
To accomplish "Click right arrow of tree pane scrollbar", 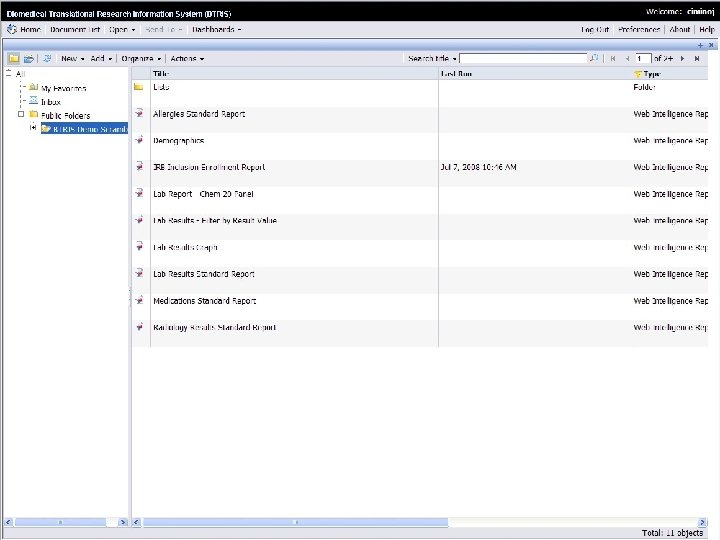I will click(122, 522).
